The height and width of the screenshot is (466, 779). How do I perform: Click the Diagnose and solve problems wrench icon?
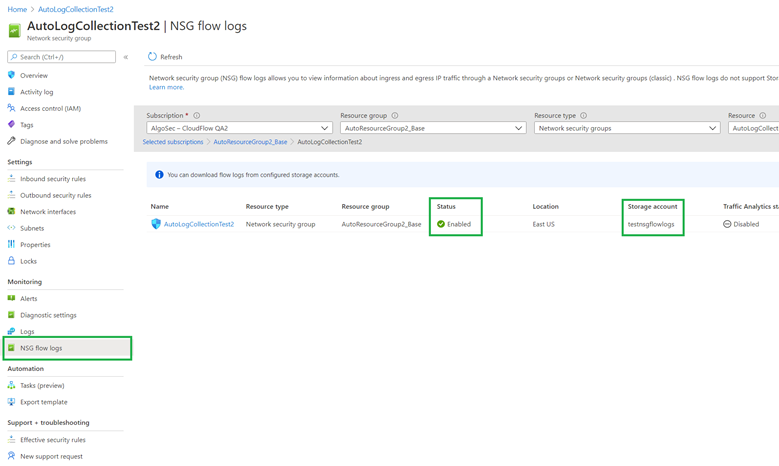click(11, 141)
